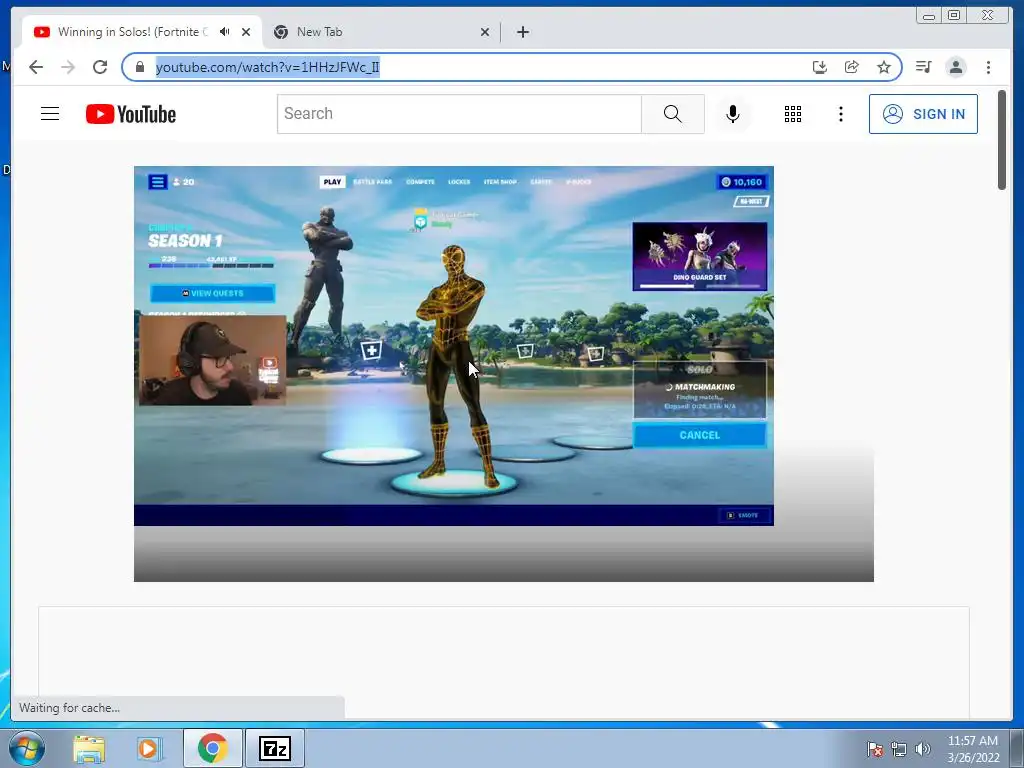Click the YouTube Search field

(x=459, y=114)
